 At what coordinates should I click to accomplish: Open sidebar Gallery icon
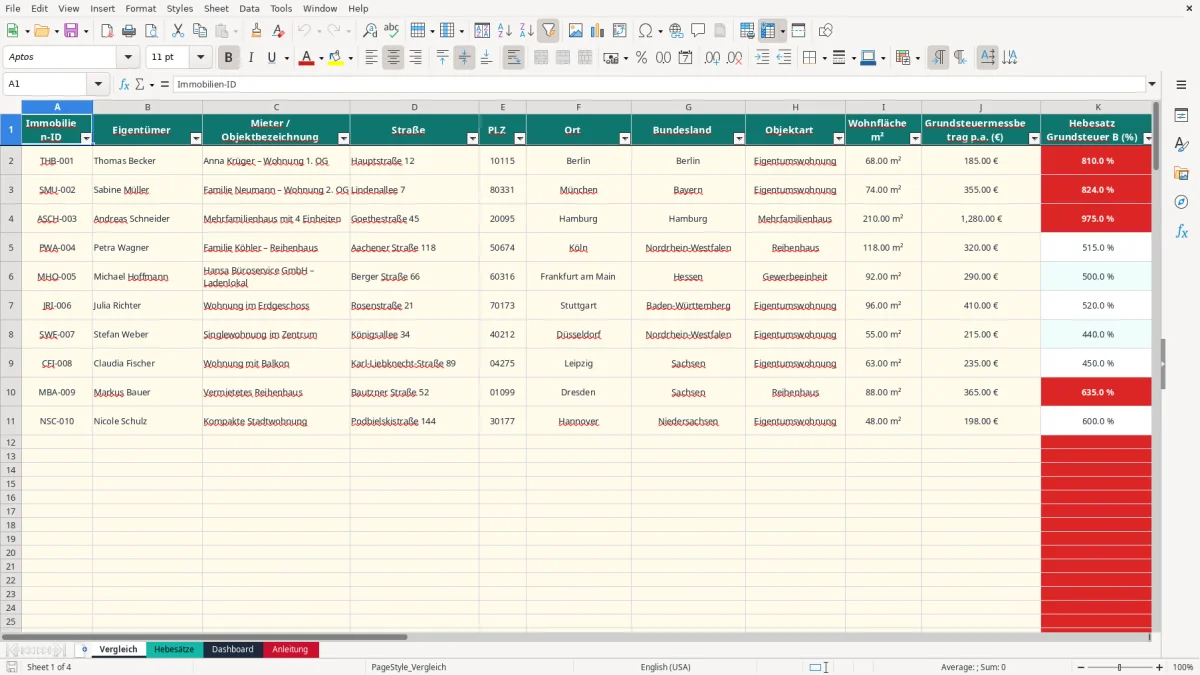1181,173
